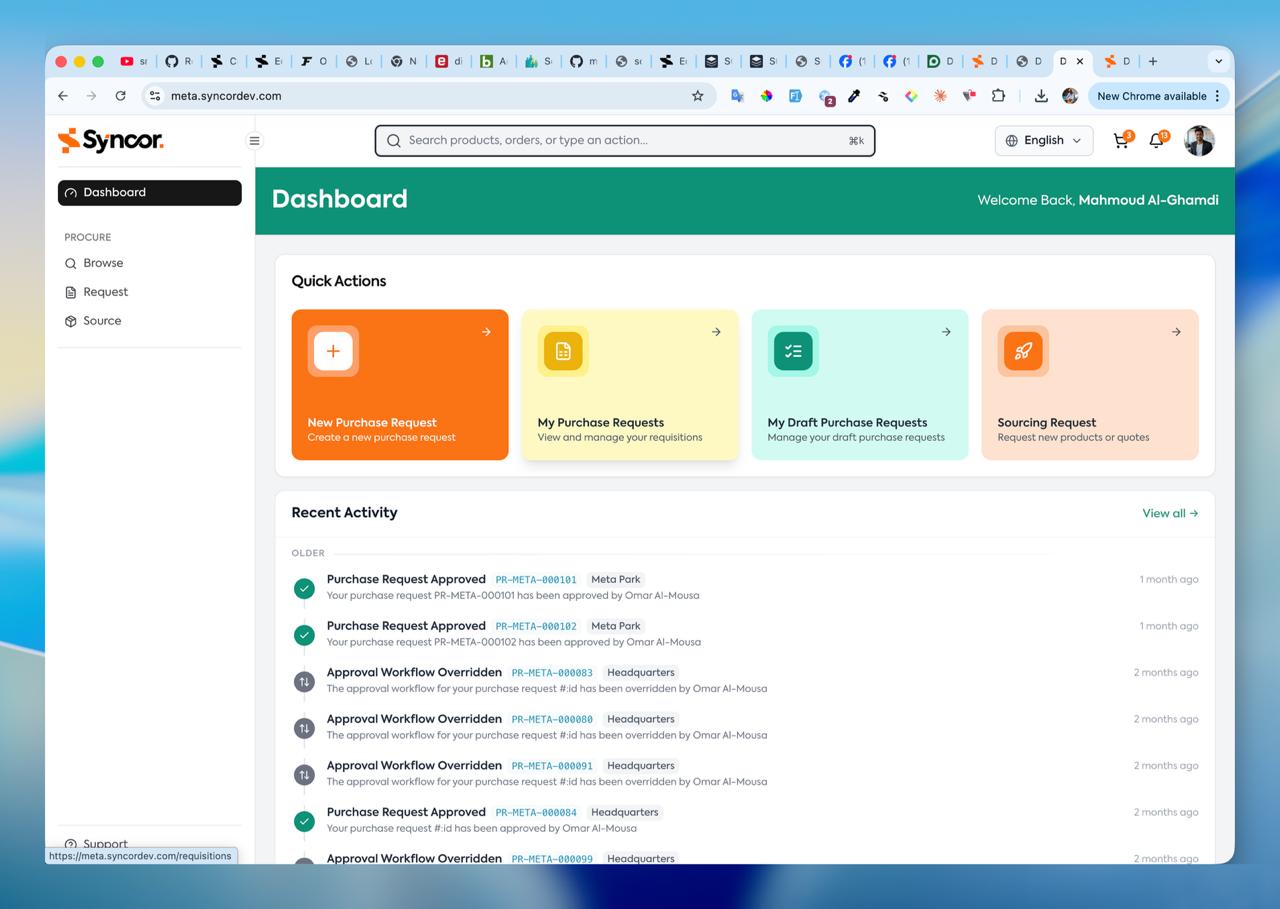
Task: Click the arrow on My Draft Purchase Requests card
Action: coord(946,332)
